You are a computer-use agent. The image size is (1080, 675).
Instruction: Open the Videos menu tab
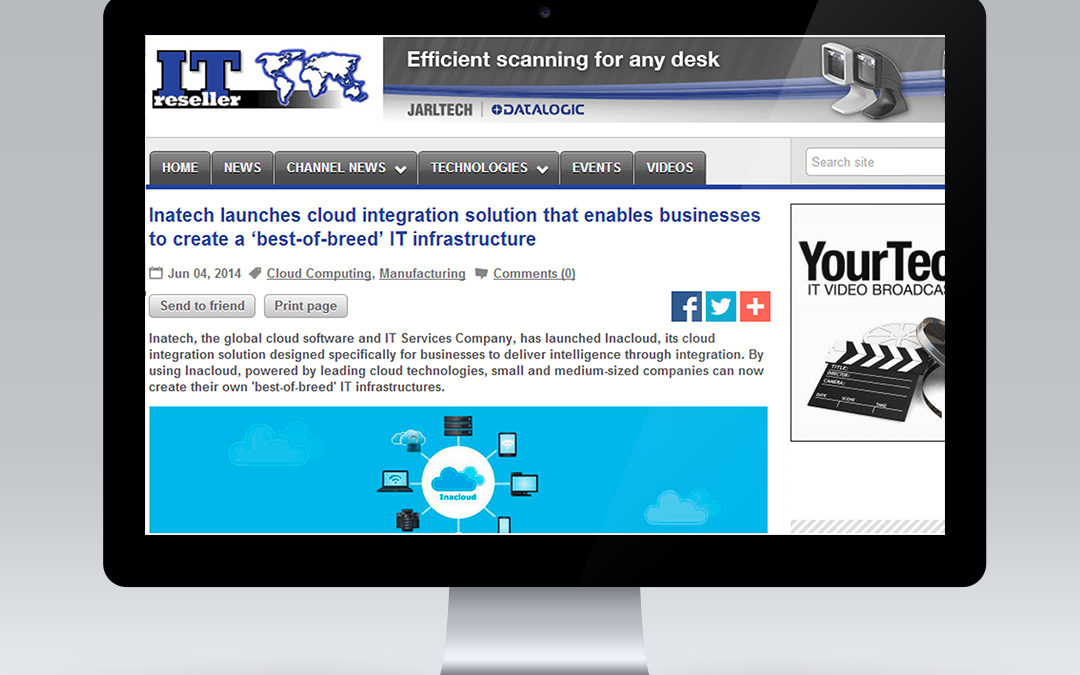click(669, 168)
